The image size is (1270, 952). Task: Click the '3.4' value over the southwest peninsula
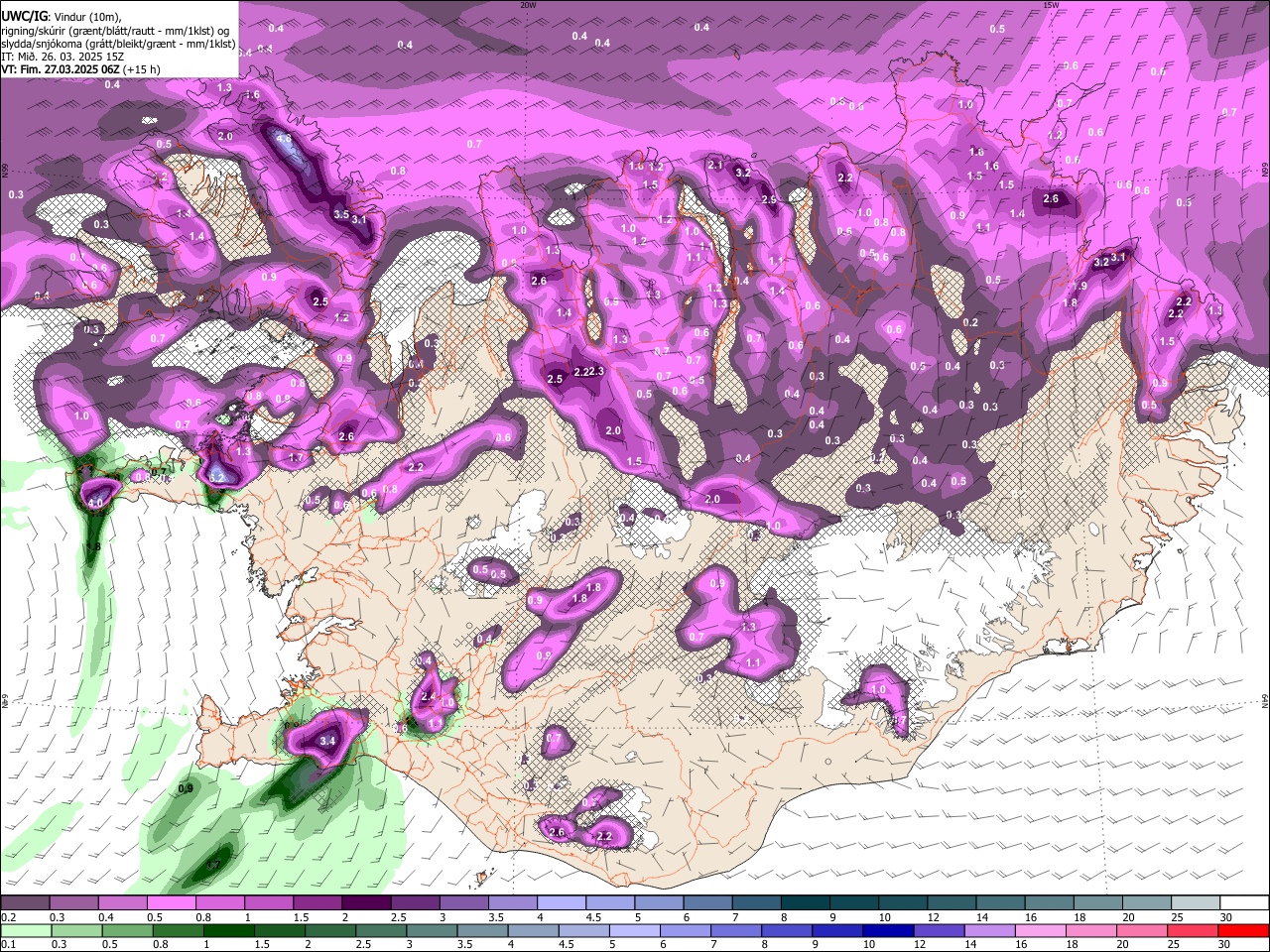pos(327,740)
